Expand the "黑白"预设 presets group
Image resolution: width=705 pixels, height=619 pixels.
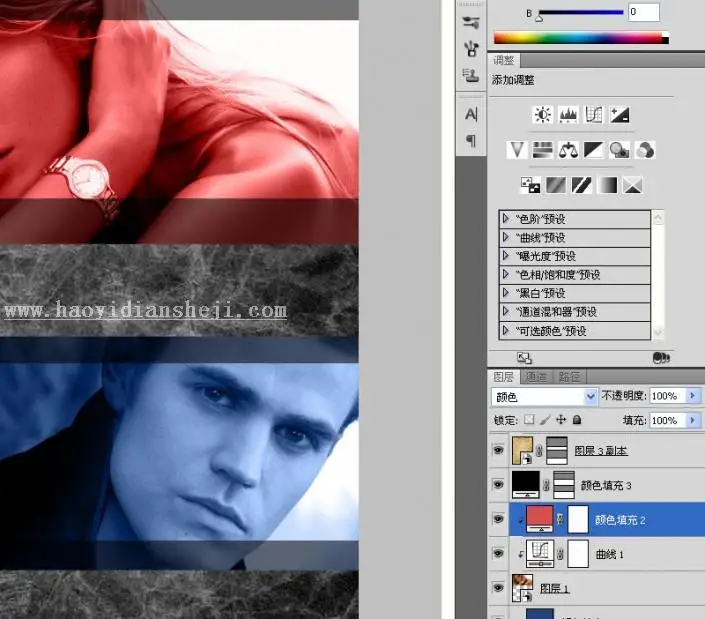506,293
